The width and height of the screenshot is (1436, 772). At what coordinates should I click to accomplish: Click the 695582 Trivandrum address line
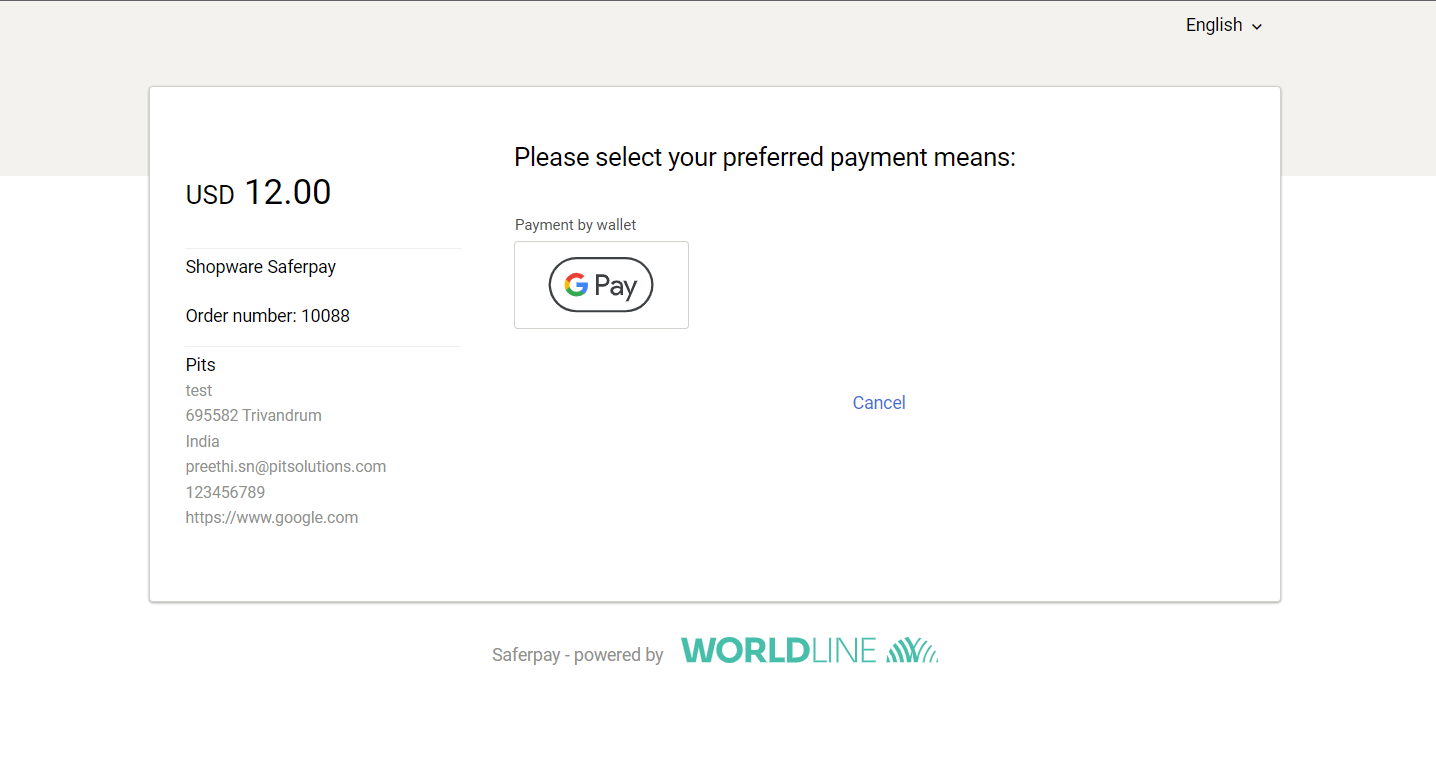coord(254,416)
